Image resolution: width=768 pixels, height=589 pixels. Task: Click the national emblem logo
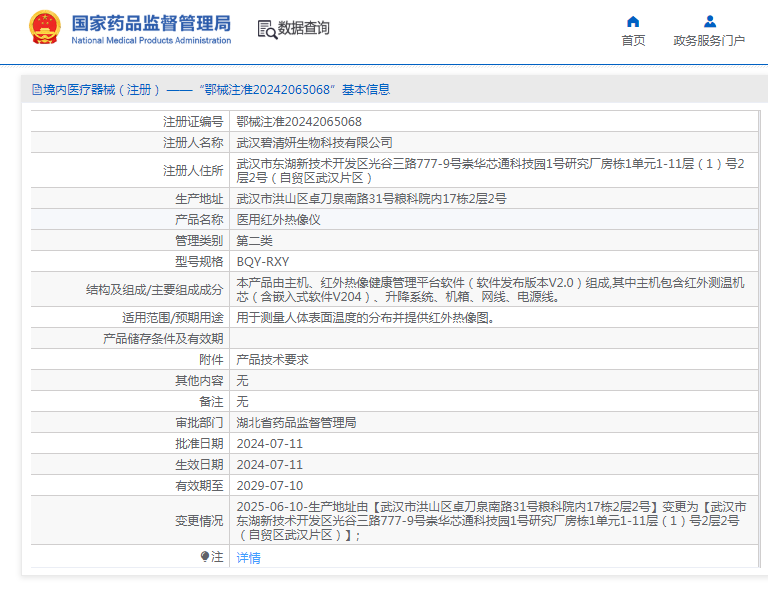(x=45, y=28)
